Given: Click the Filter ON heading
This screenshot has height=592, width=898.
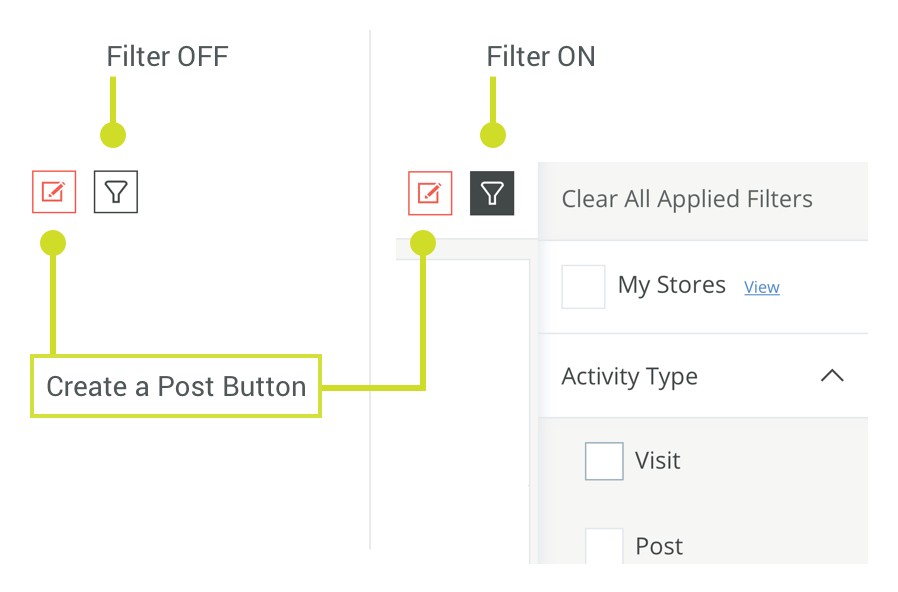Looking at the screenshot, I should pos(541,57).
